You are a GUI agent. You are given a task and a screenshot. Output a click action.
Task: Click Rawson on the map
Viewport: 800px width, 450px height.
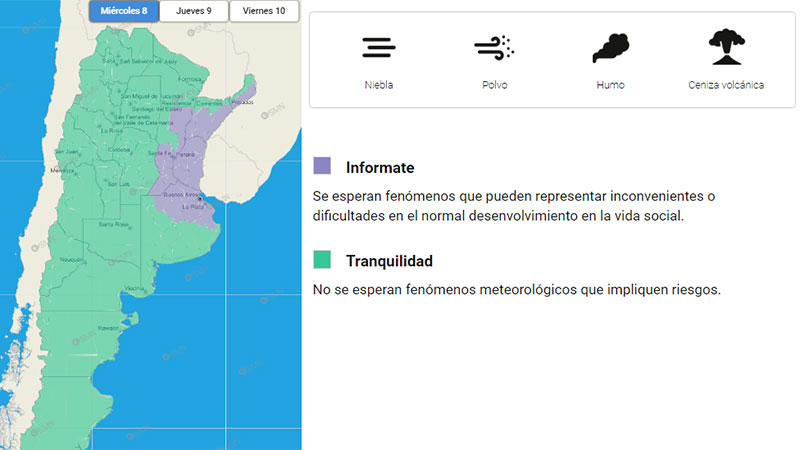pyautogui.click(x=109, y=327)
